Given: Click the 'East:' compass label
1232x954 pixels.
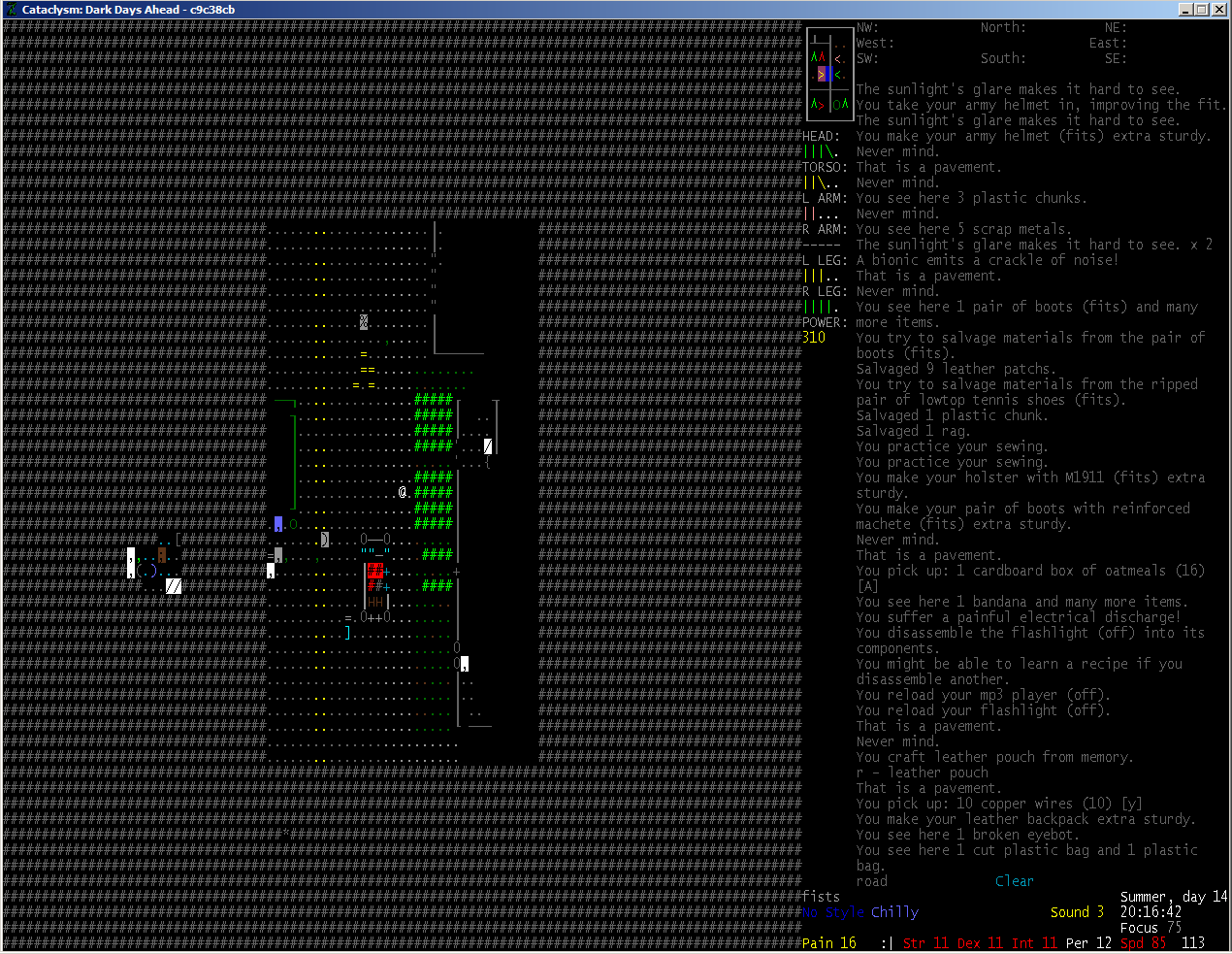Looking at the screenshot, I should (1108, 43).
